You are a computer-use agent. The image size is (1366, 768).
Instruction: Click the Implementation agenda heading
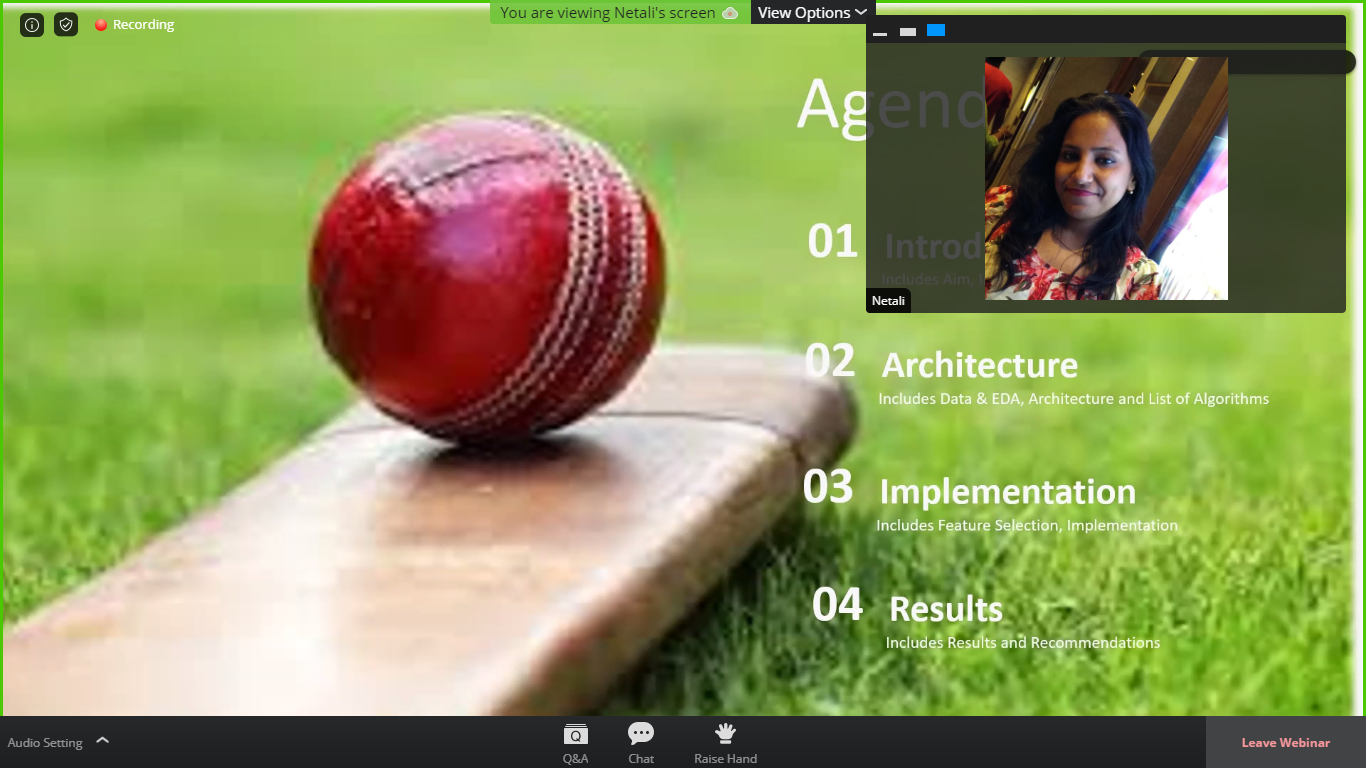tap(1007, 492)
